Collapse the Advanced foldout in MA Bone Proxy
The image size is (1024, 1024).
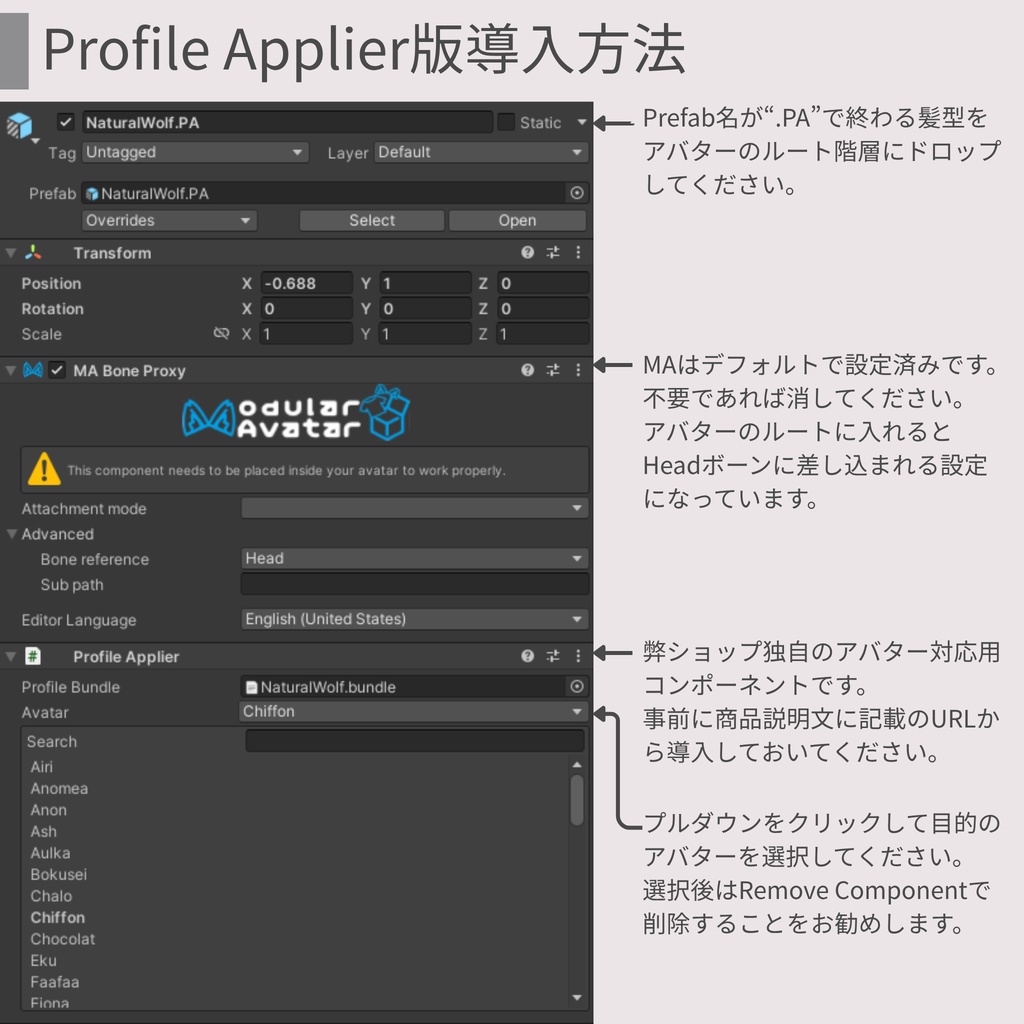coord(10,534)
